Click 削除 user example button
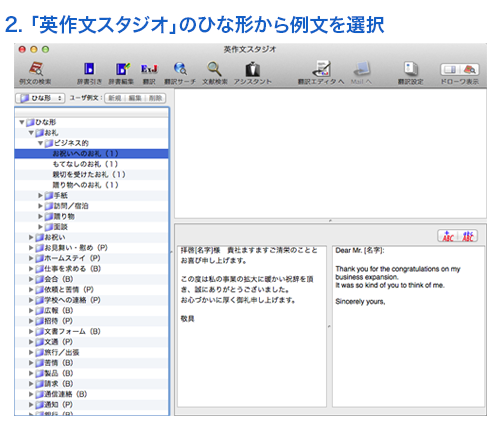The width and height of the screenshot is (500, 430). (x=155, y=98)
